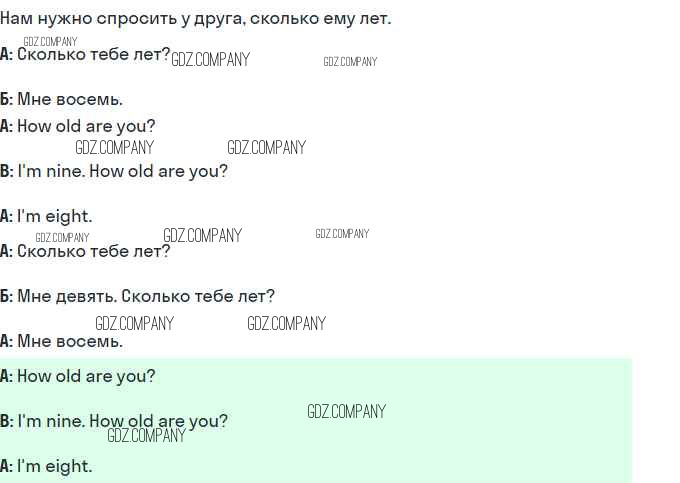Click the large GDZ.COMPANY watermark beside first 'Сколько тебе лет?'
The height and width of the screenshot is (483, 680).
click(x=210, y=60)
